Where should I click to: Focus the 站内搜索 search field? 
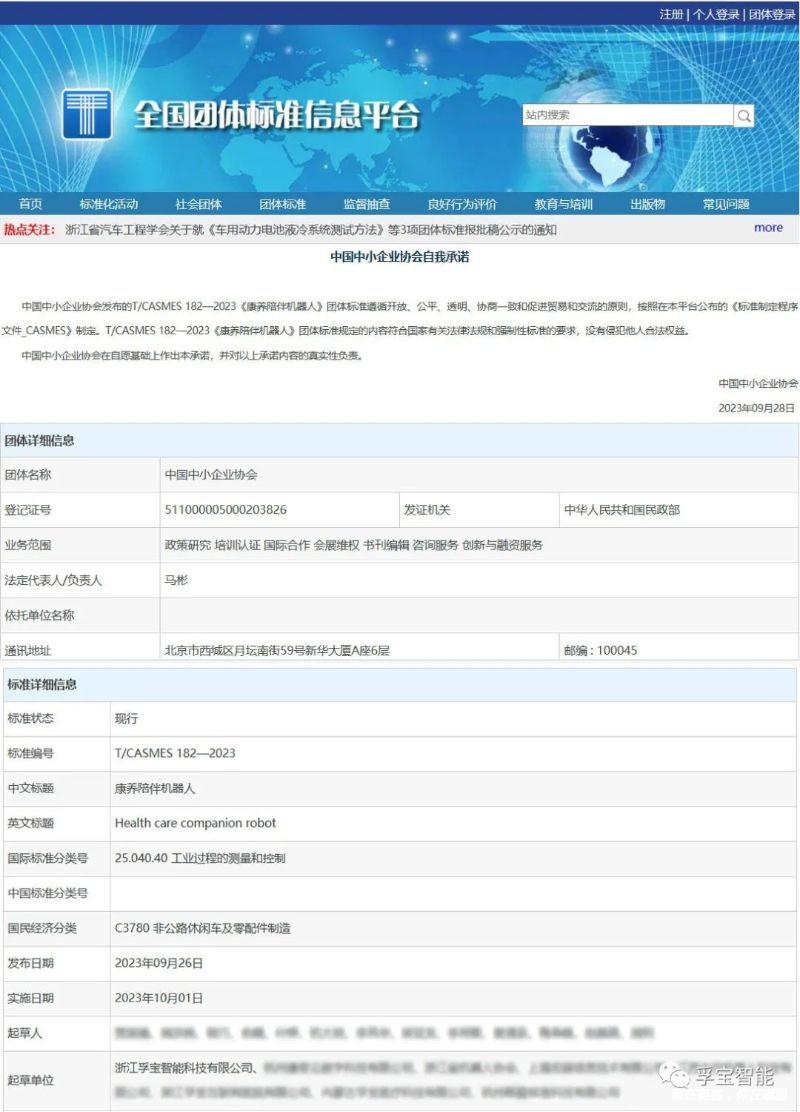coord(628,116)
